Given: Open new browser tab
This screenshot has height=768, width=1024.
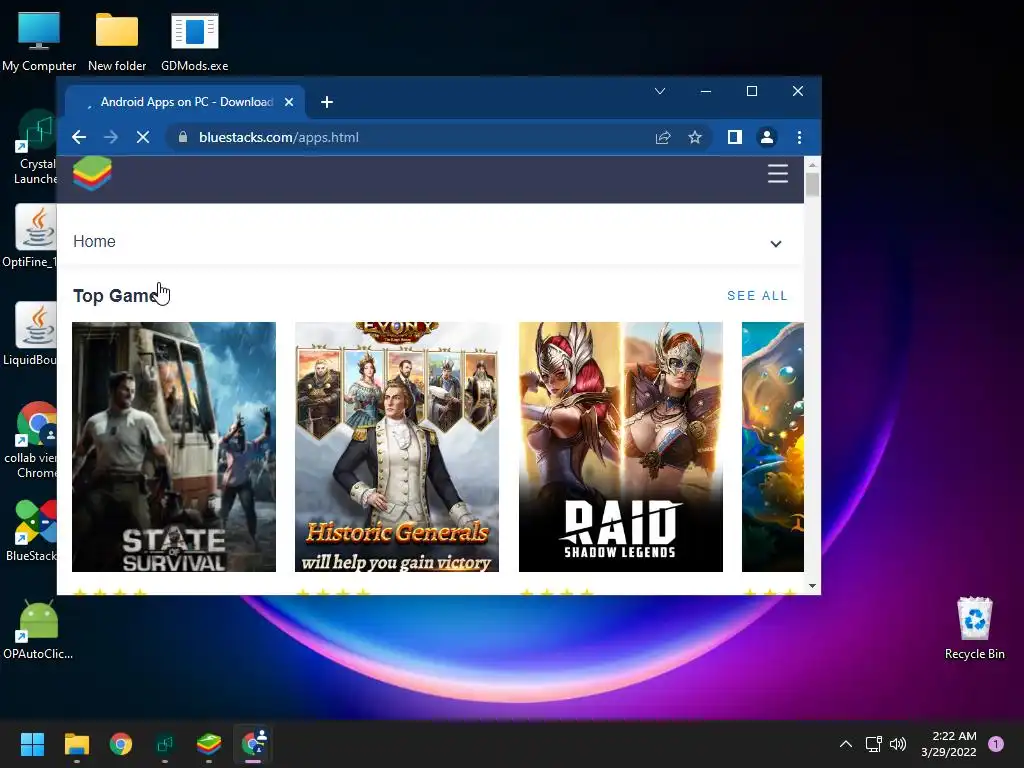Looking at the screenshot, I should point(327,102).
